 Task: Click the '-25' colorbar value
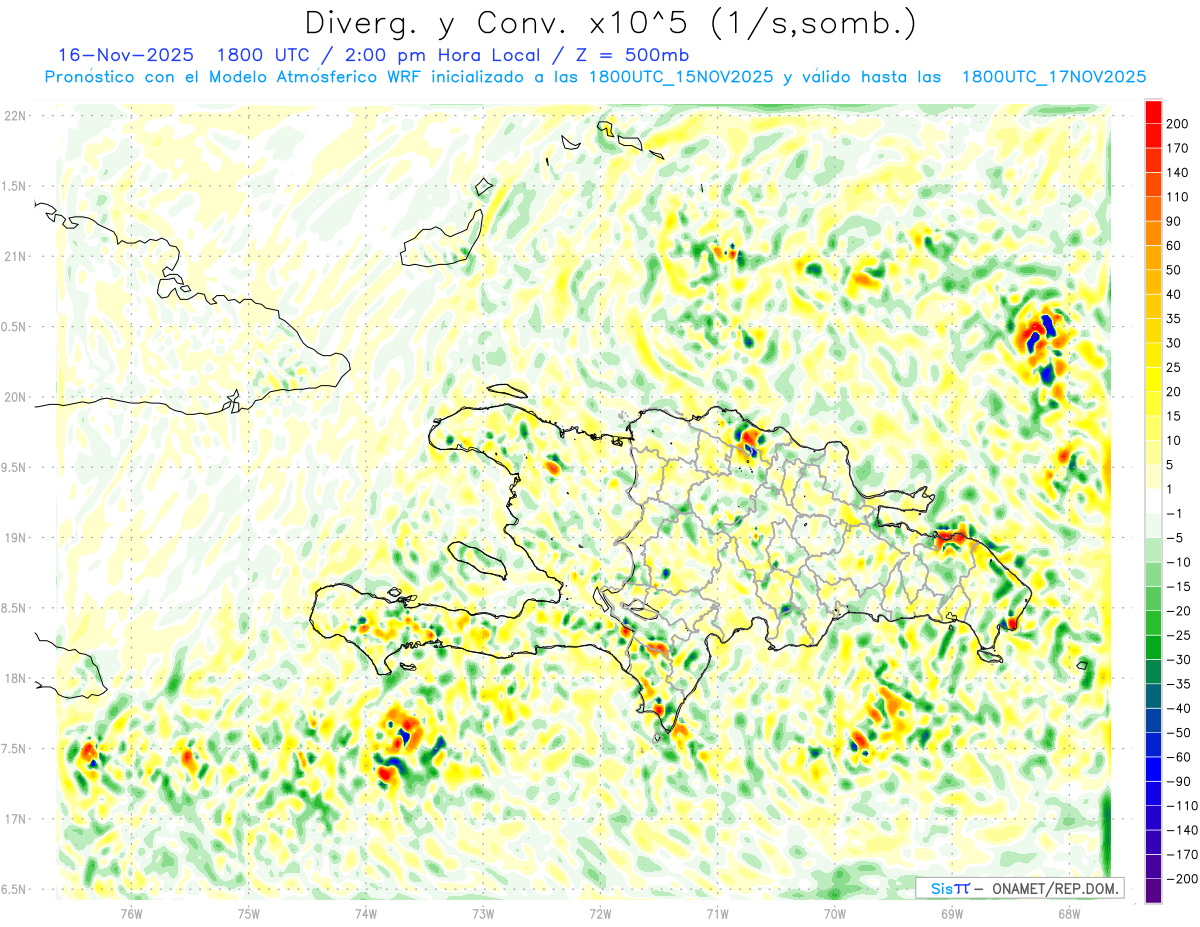point(1179,636)
